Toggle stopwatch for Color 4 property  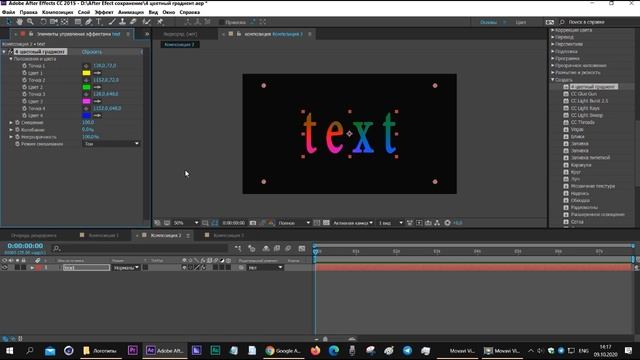tap(24, 116)
